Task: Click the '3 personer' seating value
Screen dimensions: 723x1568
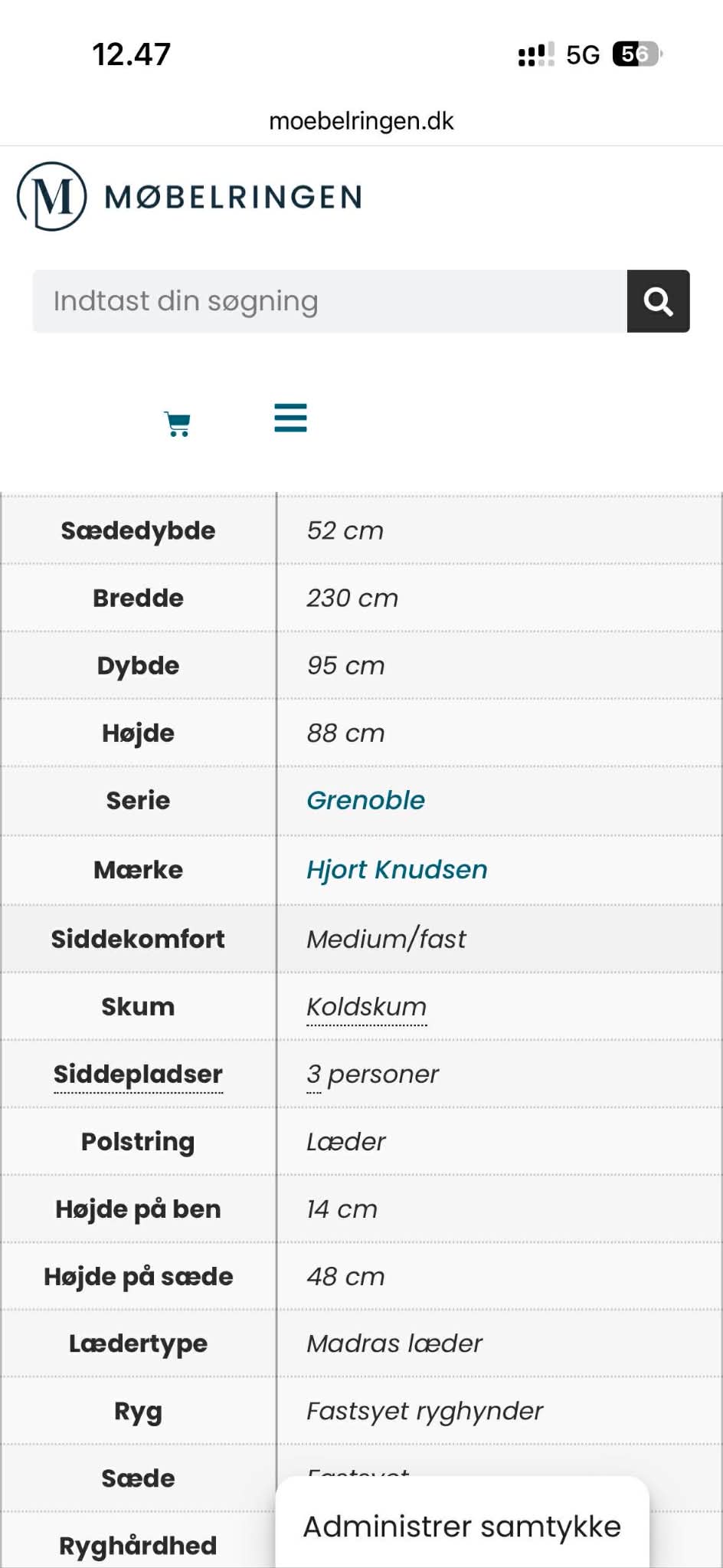Action: click(372, 1074)
